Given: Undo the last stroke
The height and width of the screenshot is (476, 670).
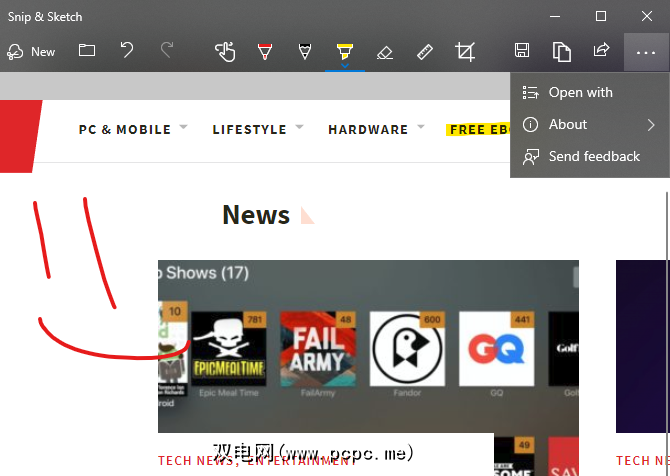Looking at the screenshot, I should tap(126, 50).
